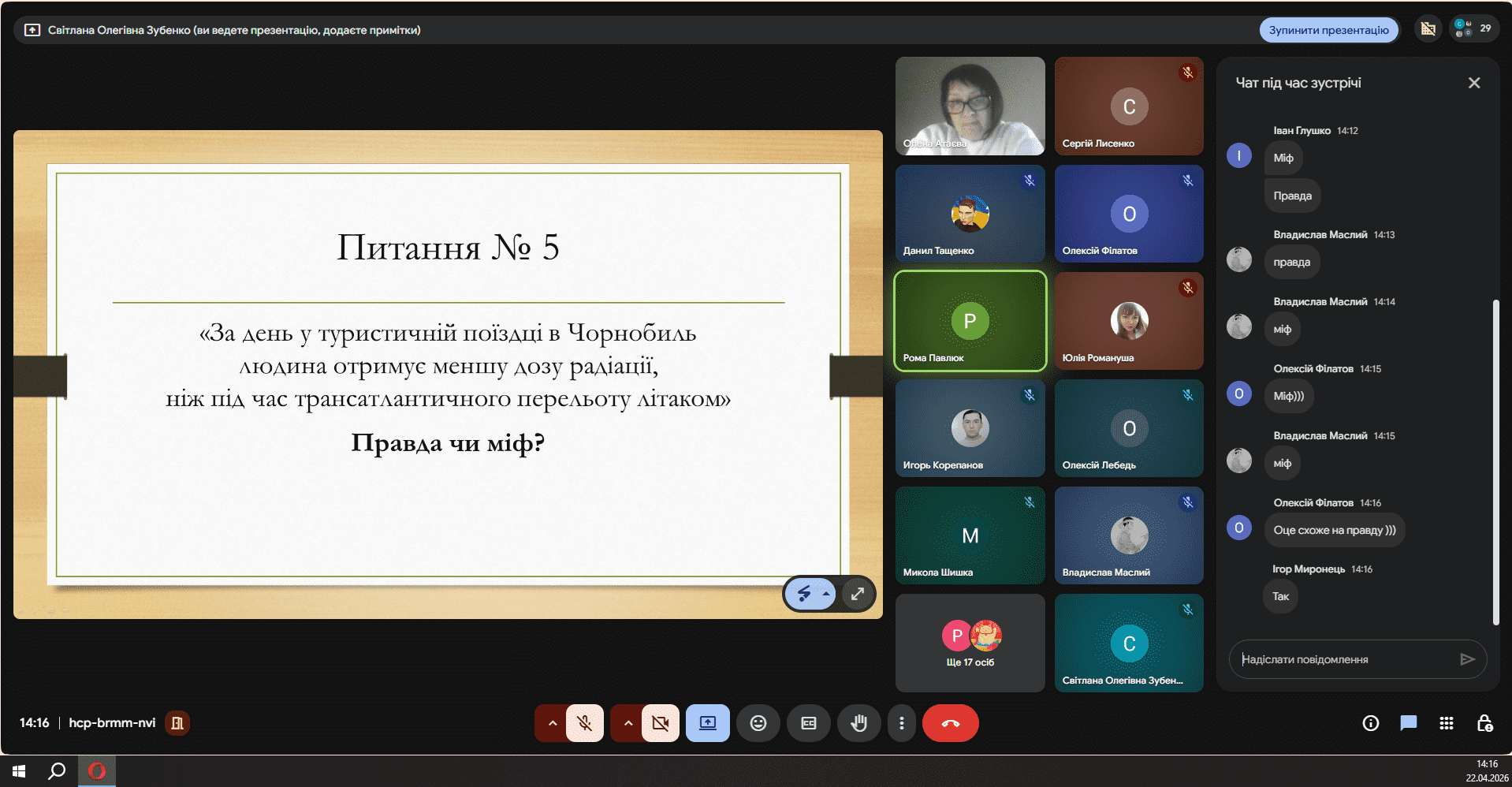Image resolution: width=1512 pixels, height=787 pixels.
Task: Open the participants list showing 29
Action: [x=1473, y=29]
